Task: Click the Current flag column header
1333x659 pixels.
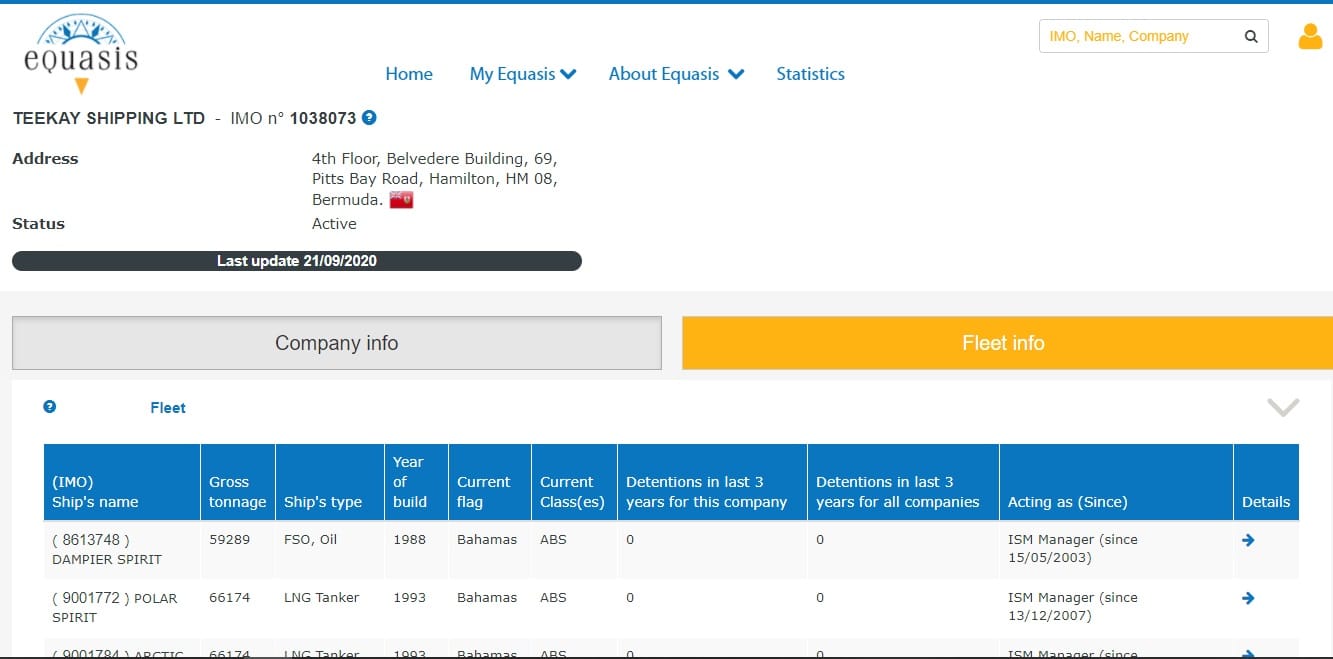Action: [x=490, y=482]
